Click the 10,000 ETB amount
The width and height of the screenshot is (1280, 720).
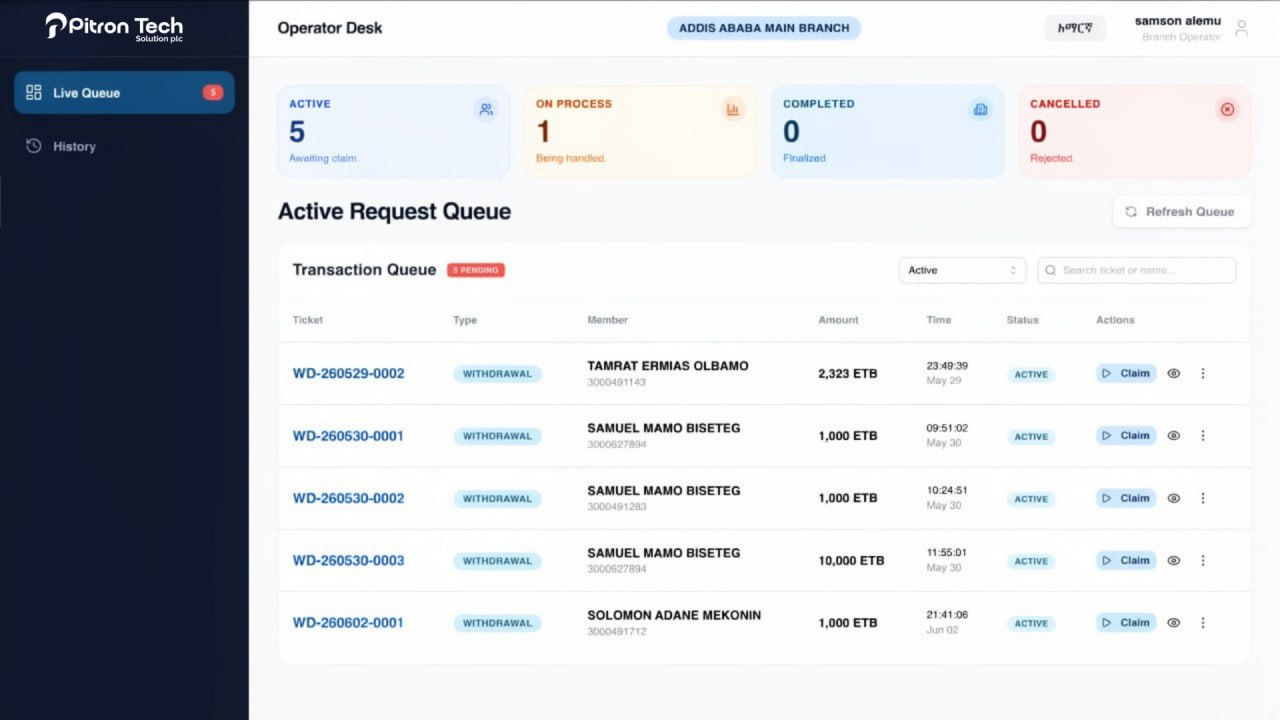tap(852, 560)
